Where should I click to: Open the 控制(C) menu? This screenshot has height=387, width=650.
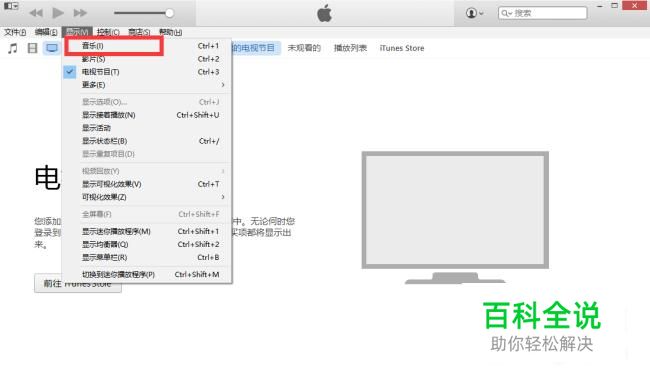[x=108, y=32]
